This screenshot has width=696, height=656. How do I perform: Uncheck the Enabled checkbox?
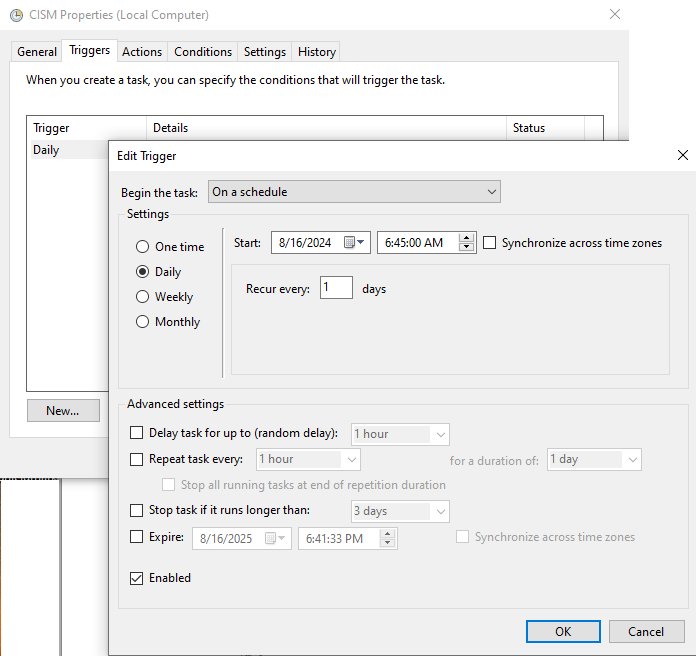(137, 578)
